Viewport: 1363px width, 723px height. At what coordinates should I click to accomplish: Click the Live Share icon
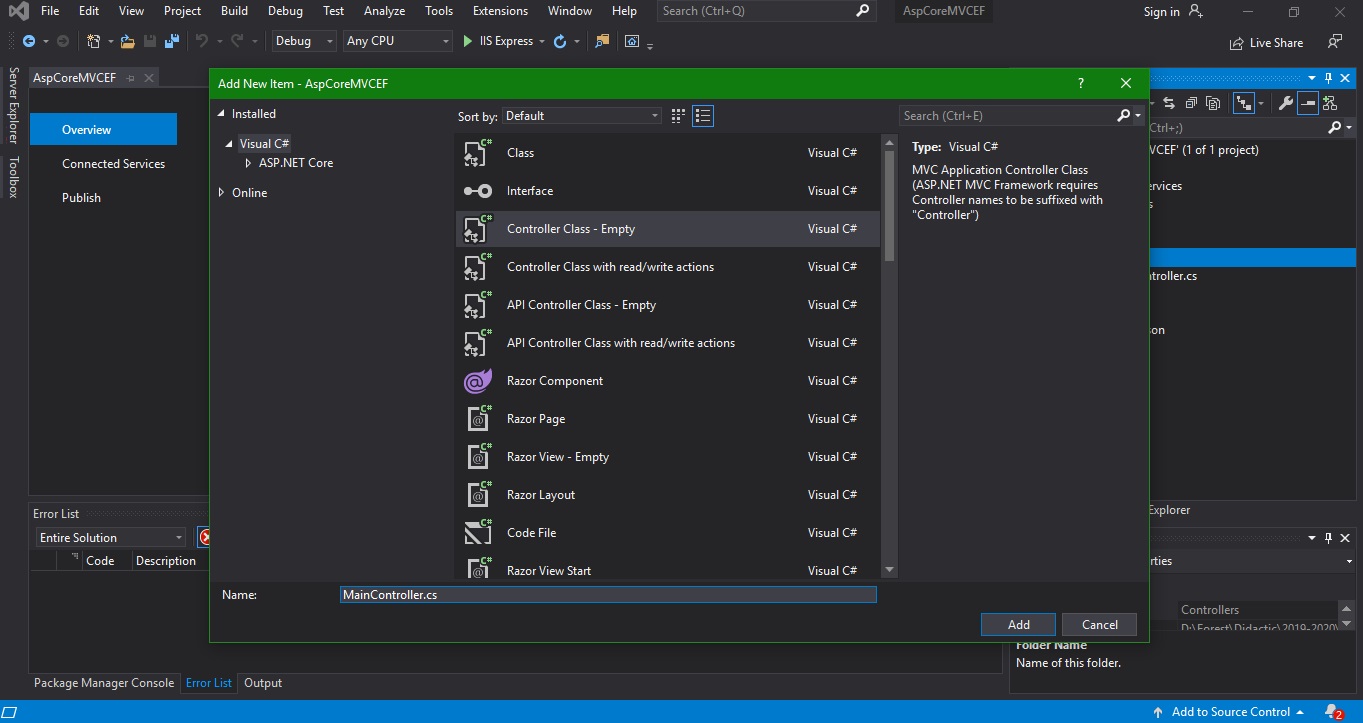[1237, 43]
